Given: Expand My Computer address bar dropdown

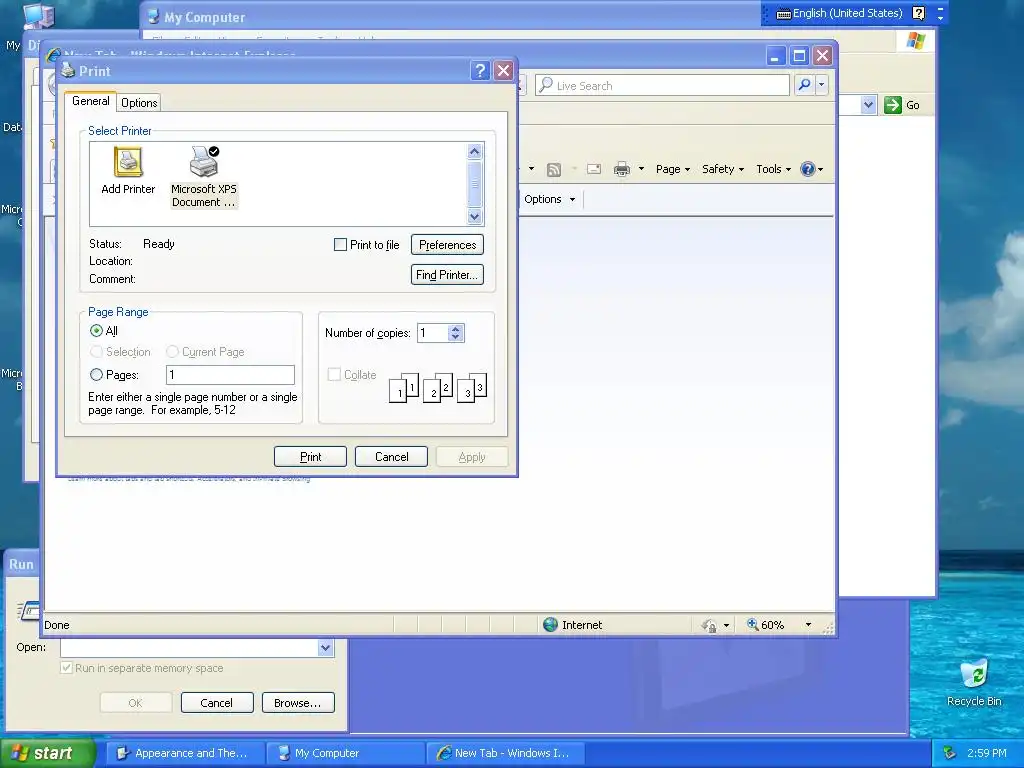Looking at the screenshot, I should pyautogui.click(x=868, y=104).
